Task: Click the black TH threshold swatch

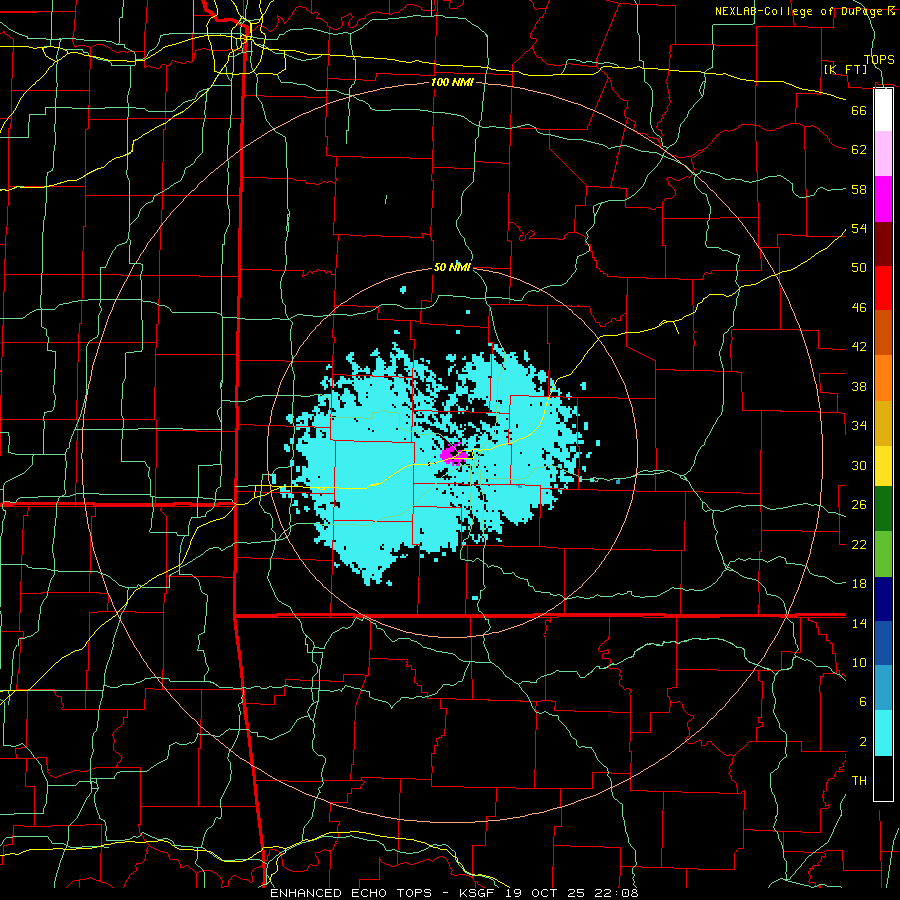Action: point(883,778)
